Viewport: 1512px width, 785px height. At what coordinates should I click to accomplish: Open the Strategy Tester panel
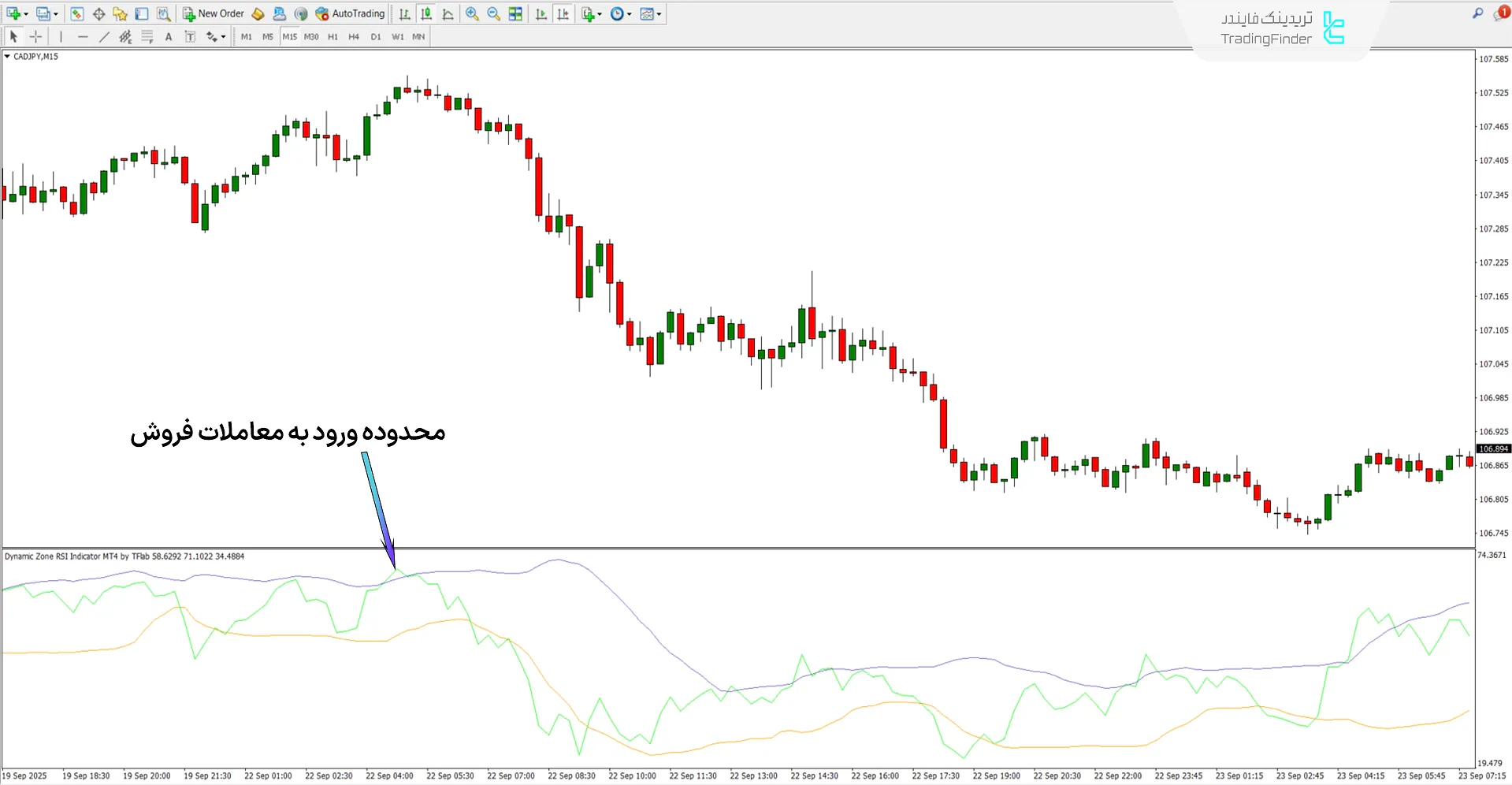point(164,13)
